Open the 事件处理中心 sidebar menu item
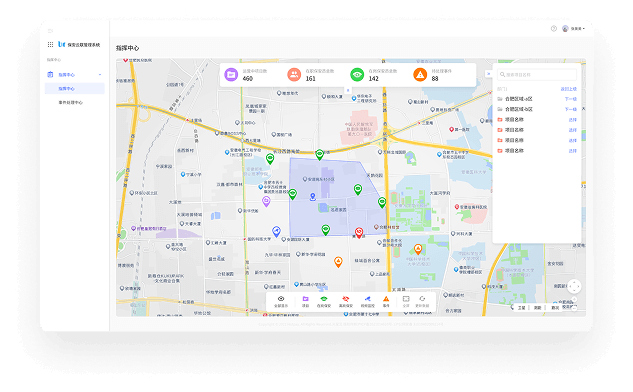 coord(71,103)
